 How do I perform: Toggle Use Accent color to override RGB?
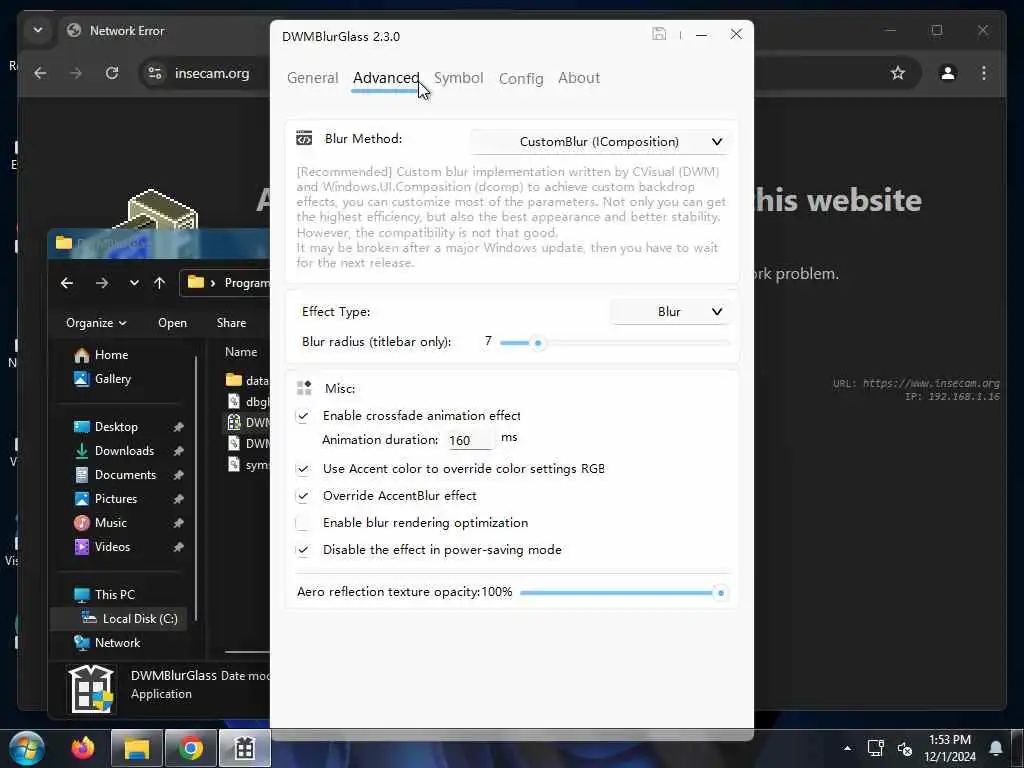click(303, 469)
